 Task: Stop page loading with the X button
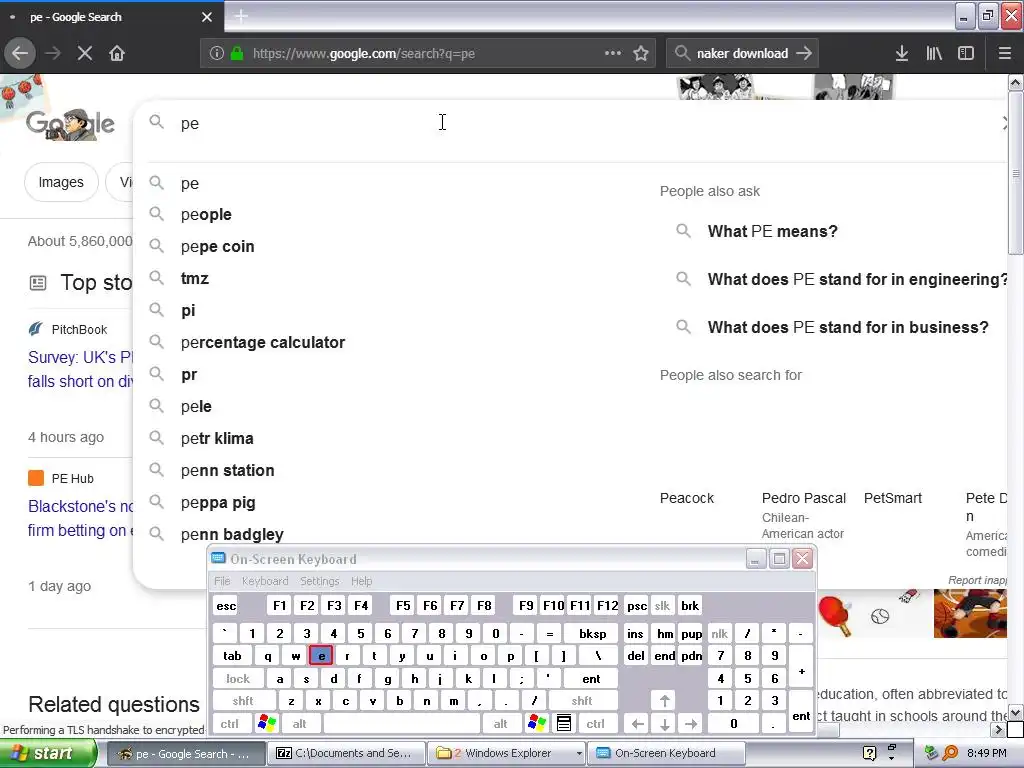click(x=85, y=53)
